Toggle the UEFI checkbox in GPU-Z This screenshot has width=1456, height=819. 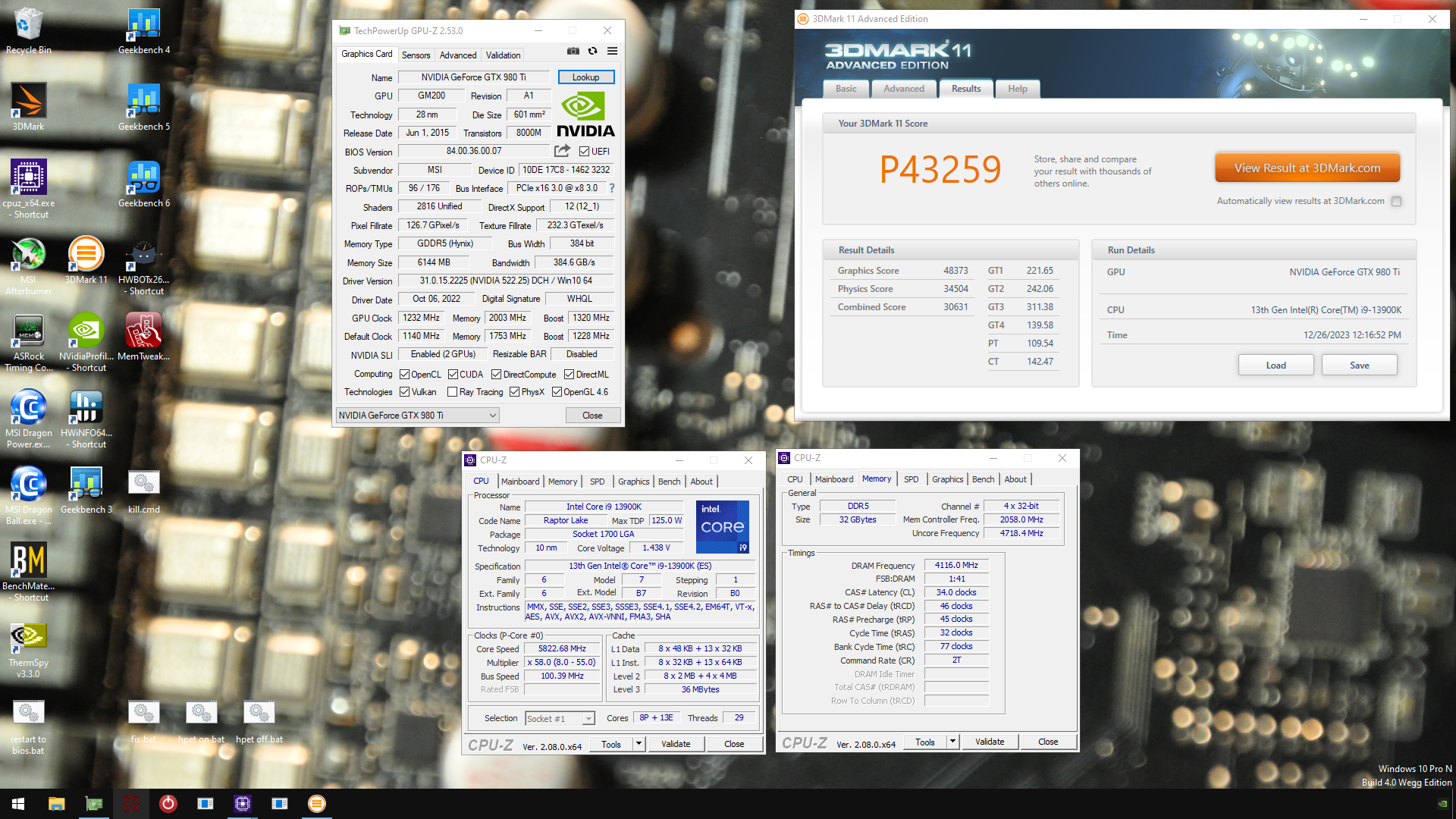pos(584,152)
